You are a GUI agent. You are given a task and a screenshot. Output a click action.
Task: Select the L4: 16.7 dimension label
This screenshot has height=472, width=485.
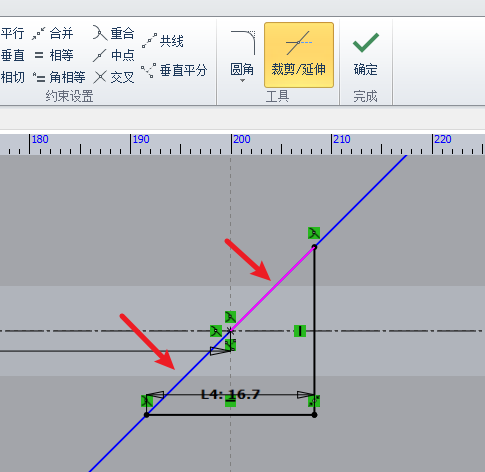(230, 394)
